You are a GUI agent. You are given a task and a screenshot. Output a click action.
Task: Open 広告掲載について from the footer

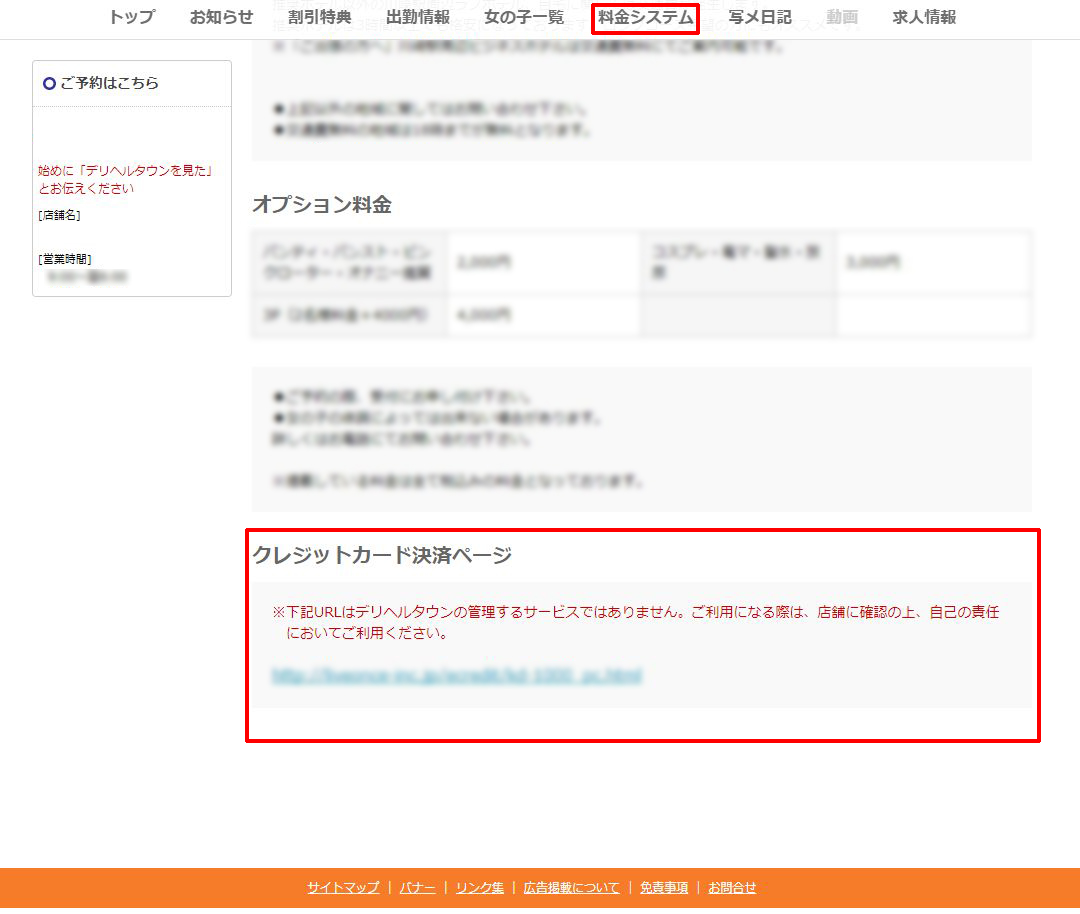(571, 887)
